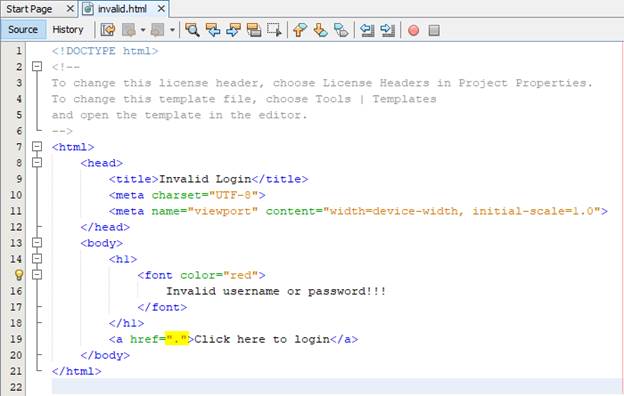Click Find Previous Occurrence icon

point(213,30)
